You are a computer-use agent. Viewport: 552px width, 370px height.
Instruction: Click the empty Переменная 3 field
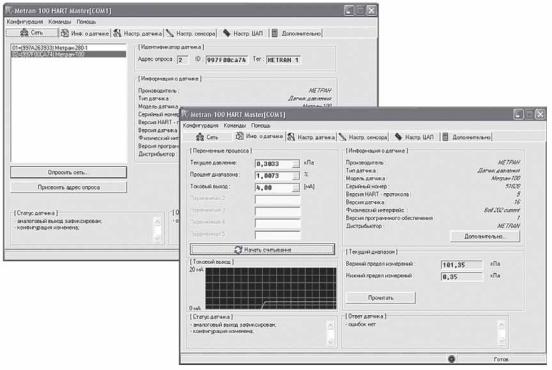click(x=278, y=212)
